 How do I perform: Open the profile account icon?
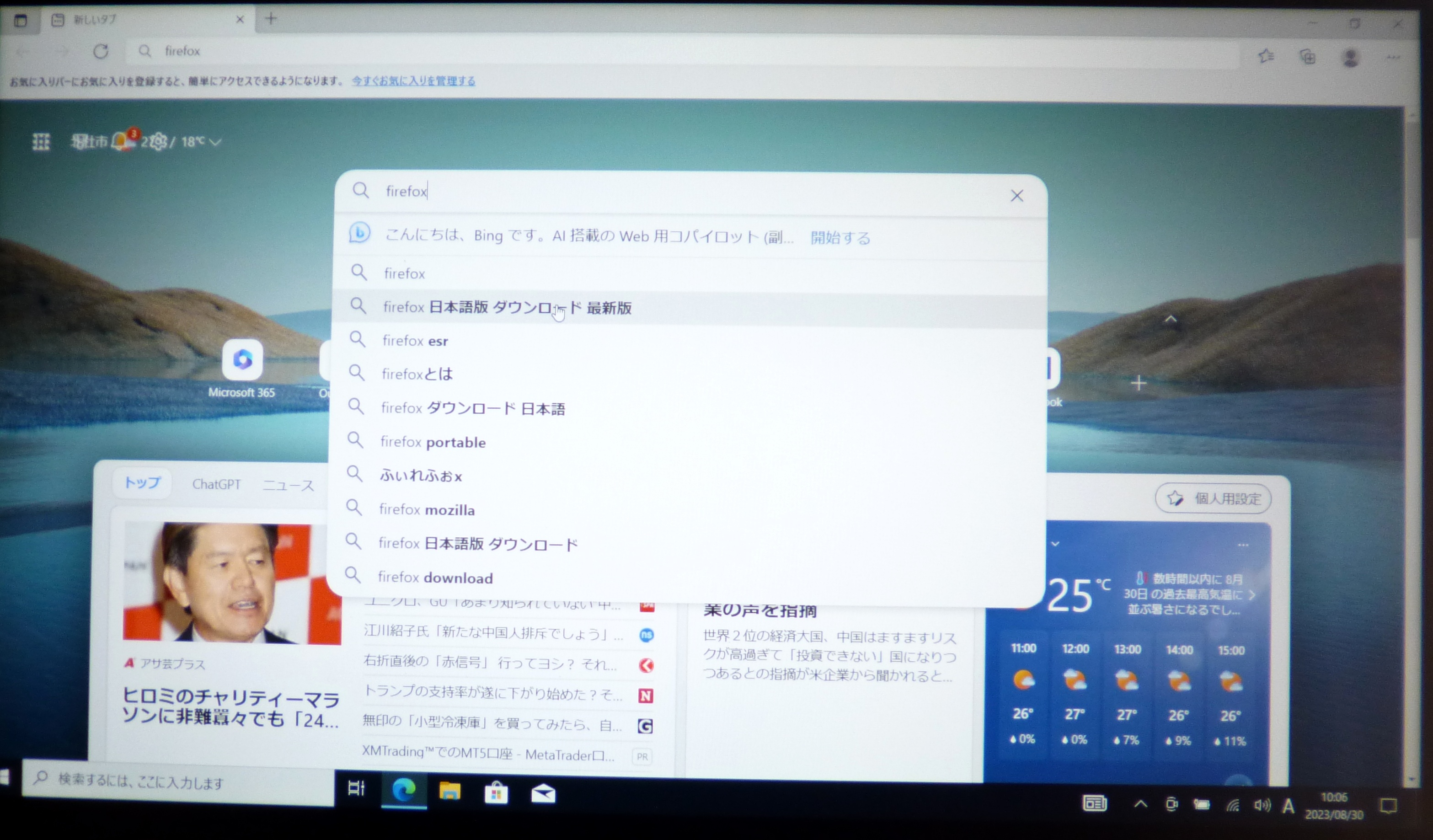pyautogui.click(x=1351, y=58)
